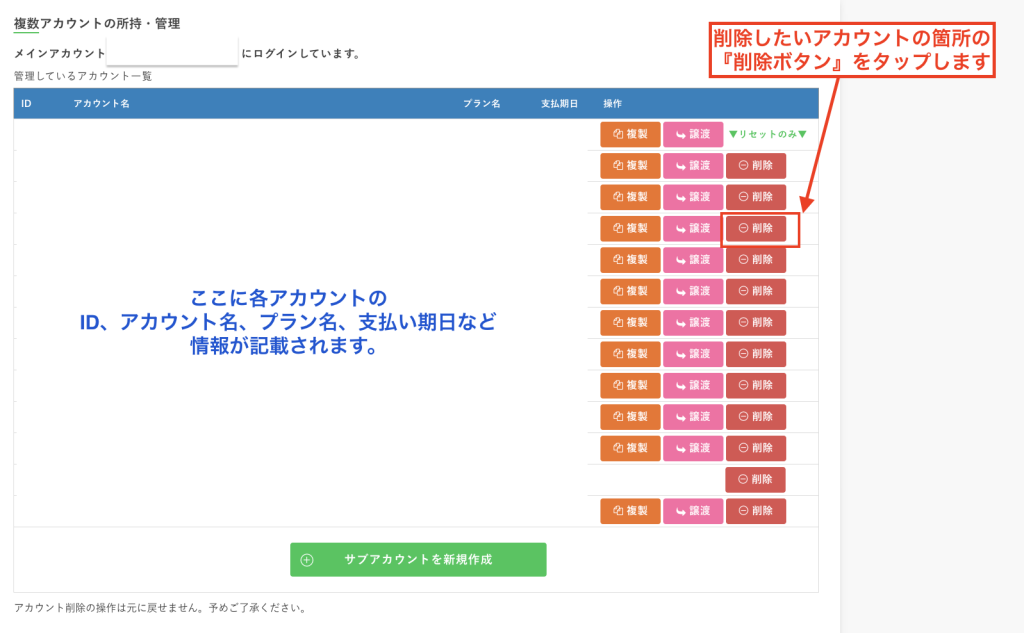Viewport: 1024px width, 633px height.
Task: Click the ID column header
Action: coord(26,104)
